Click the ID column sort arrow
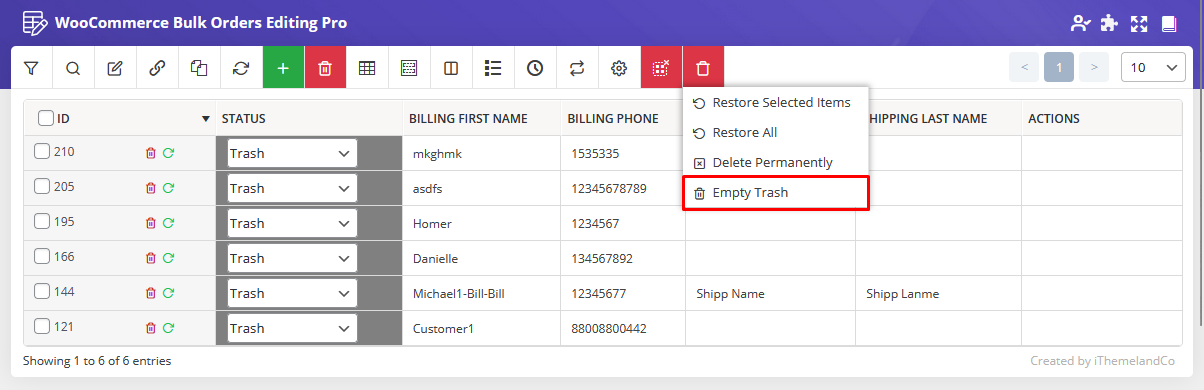This screenshot has height=390, width=1204. pos(207,119)
